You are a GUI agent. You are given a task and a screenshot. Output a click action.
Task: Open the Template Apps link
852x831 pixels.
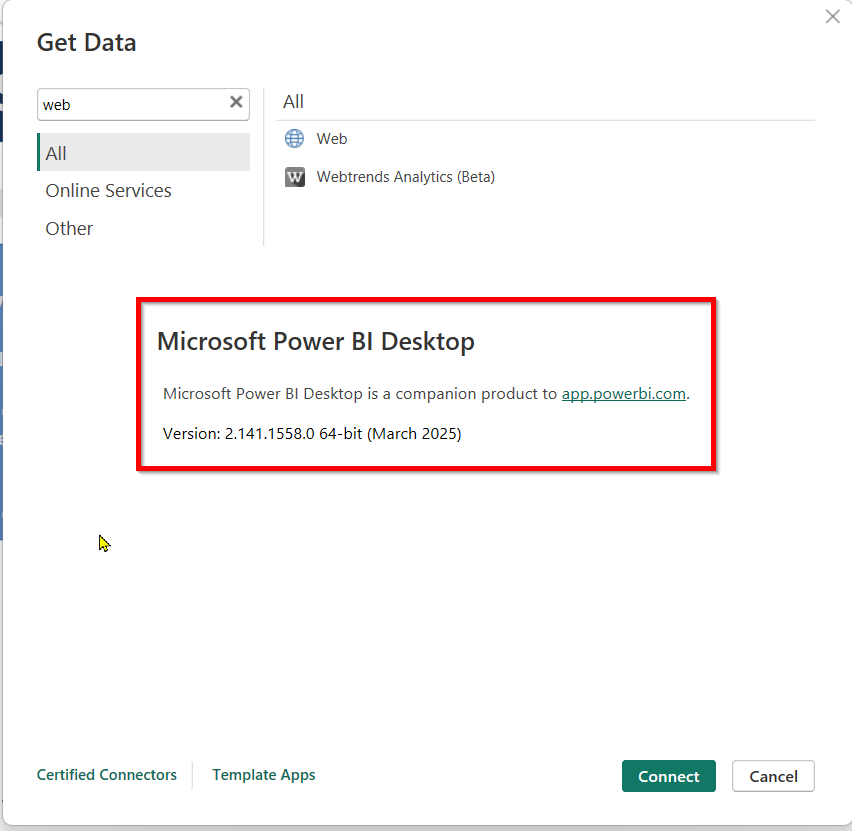[x=264, y=775]
